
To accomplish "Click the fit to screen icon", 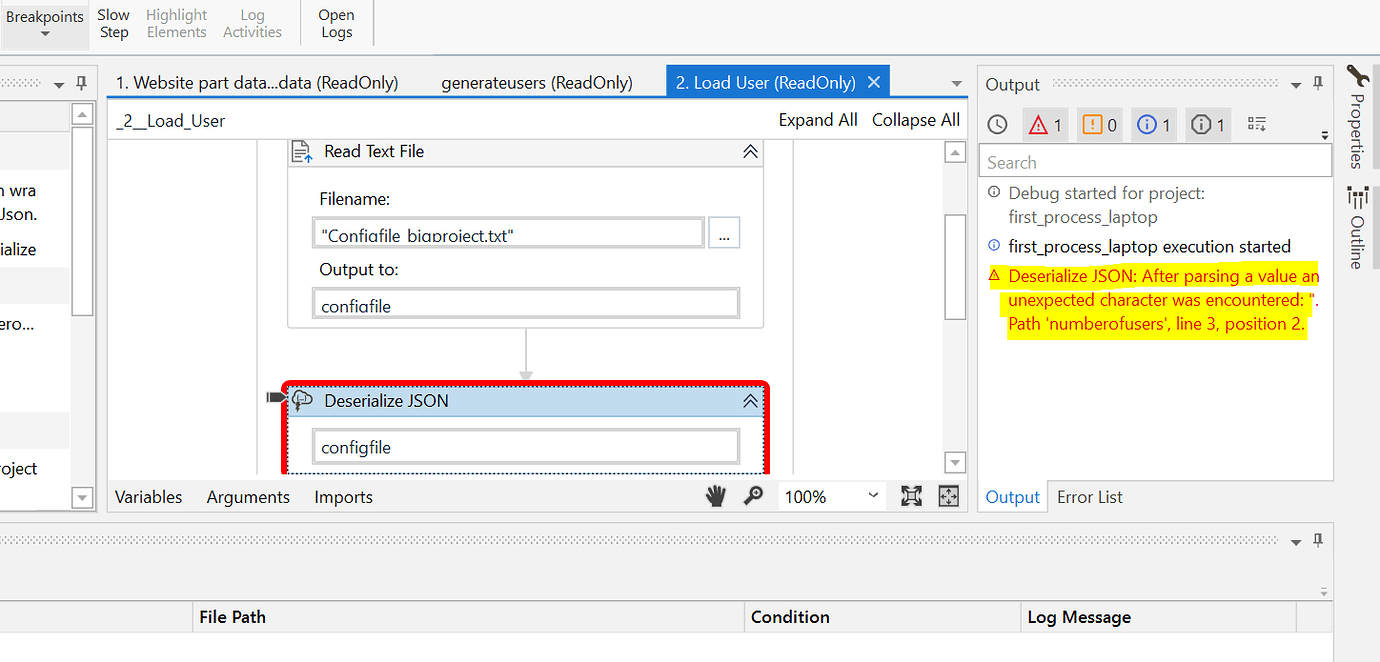I will point(911,496).
